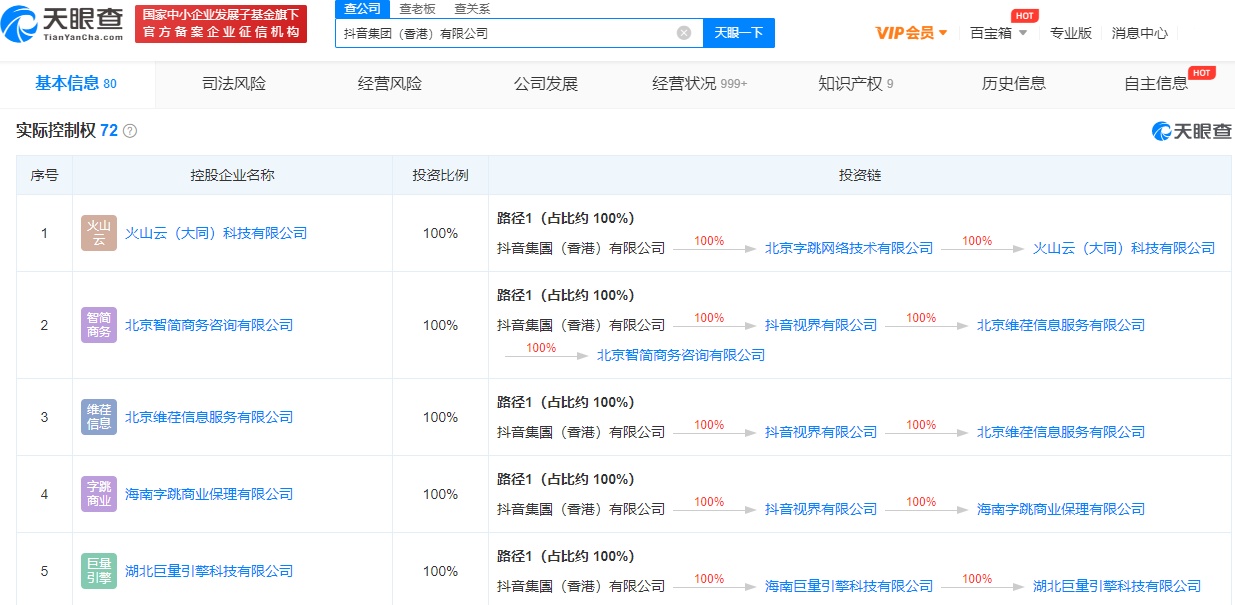Screen dimensions: 1235x605
Task: View the 知识产权 tab
Action: [856, 84]
